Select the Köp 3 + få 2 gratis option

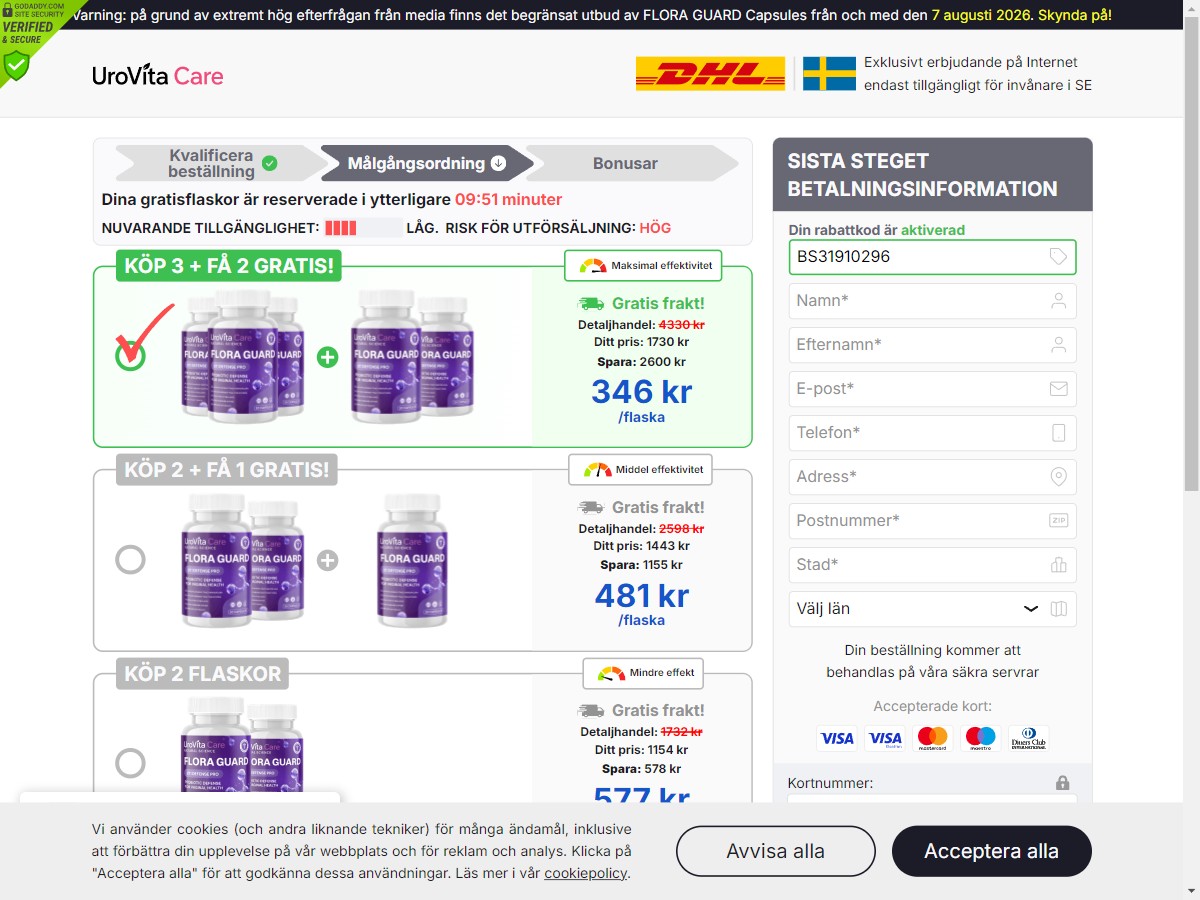pos(130,357)
